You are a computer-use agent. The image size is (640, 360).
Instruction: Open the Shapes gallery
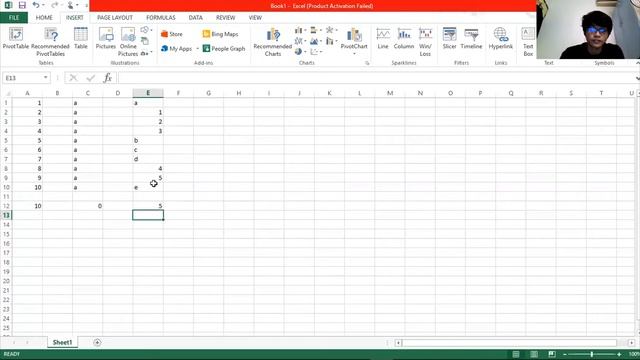click(x=146, y=30)
